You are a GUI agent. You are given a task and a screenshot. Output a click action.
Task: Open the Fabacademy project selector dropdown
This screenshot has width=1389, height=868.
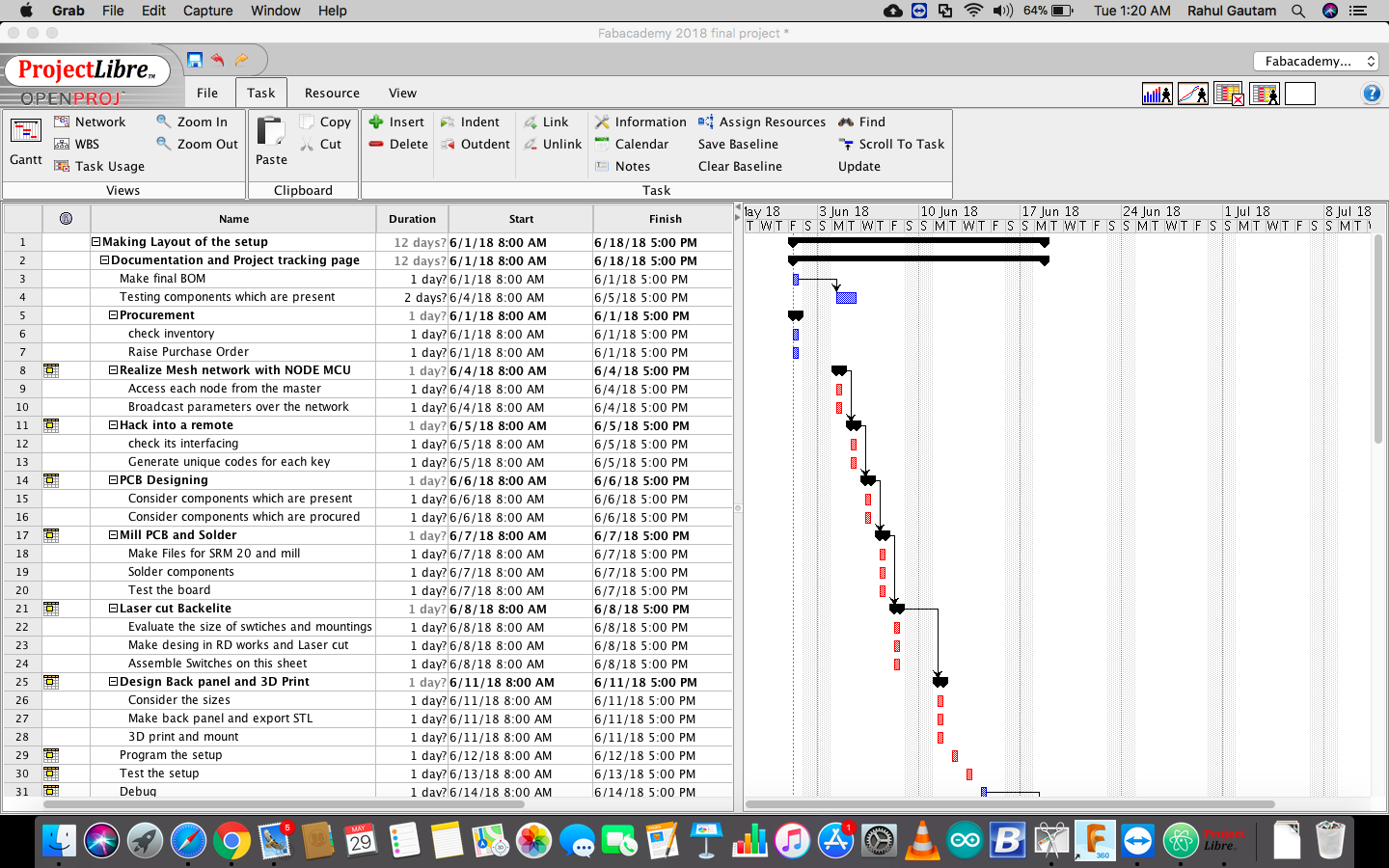point(1317,61)
